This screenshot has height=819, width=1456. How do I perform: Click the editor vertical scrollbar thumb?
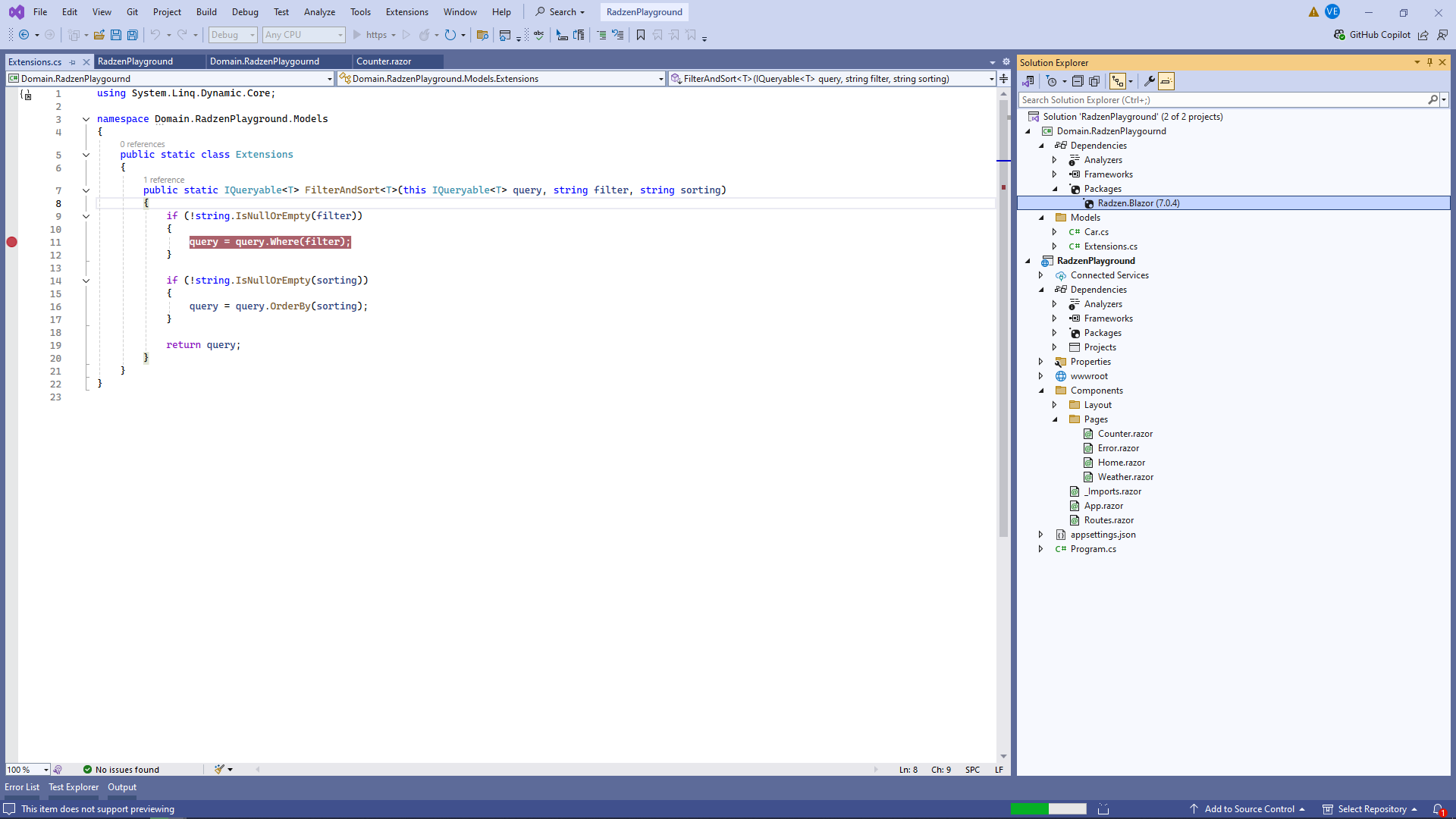[1003, 318]
